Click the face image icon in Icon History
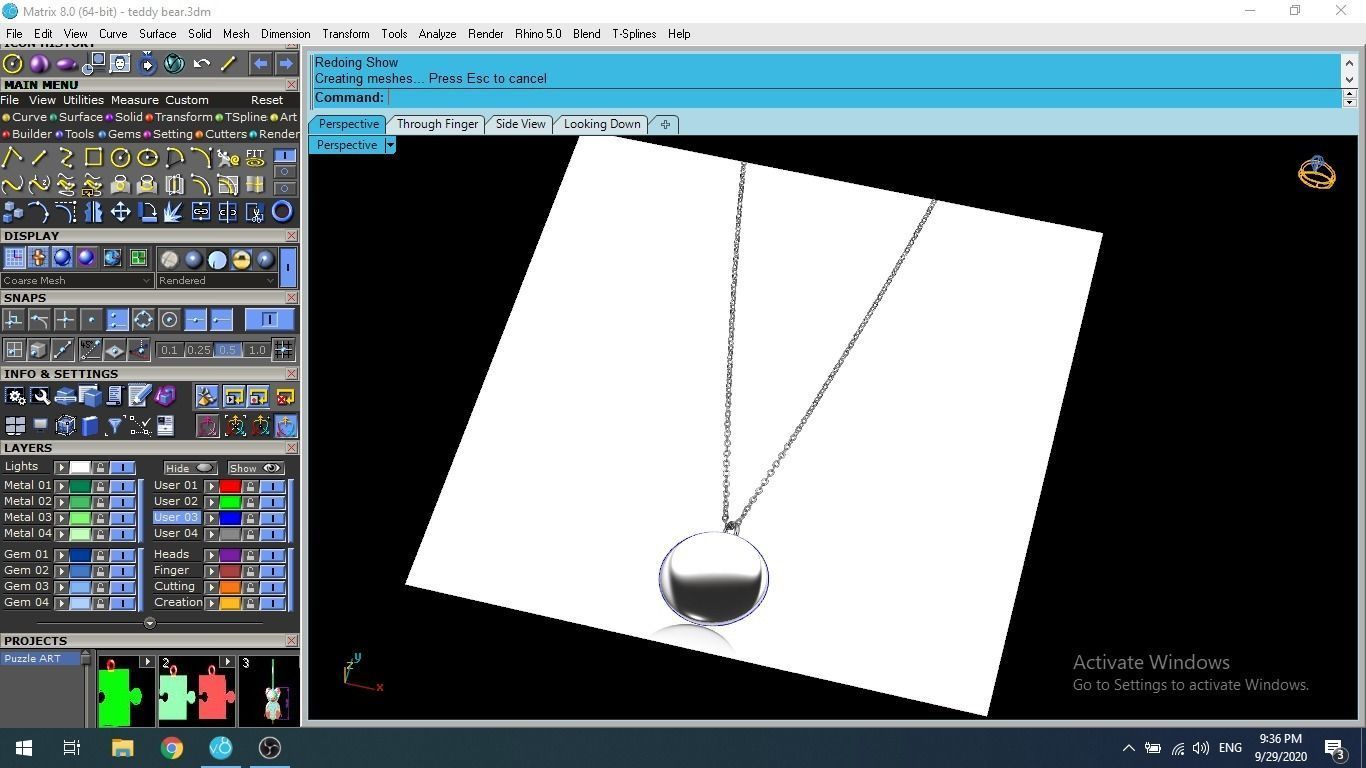 120,64
